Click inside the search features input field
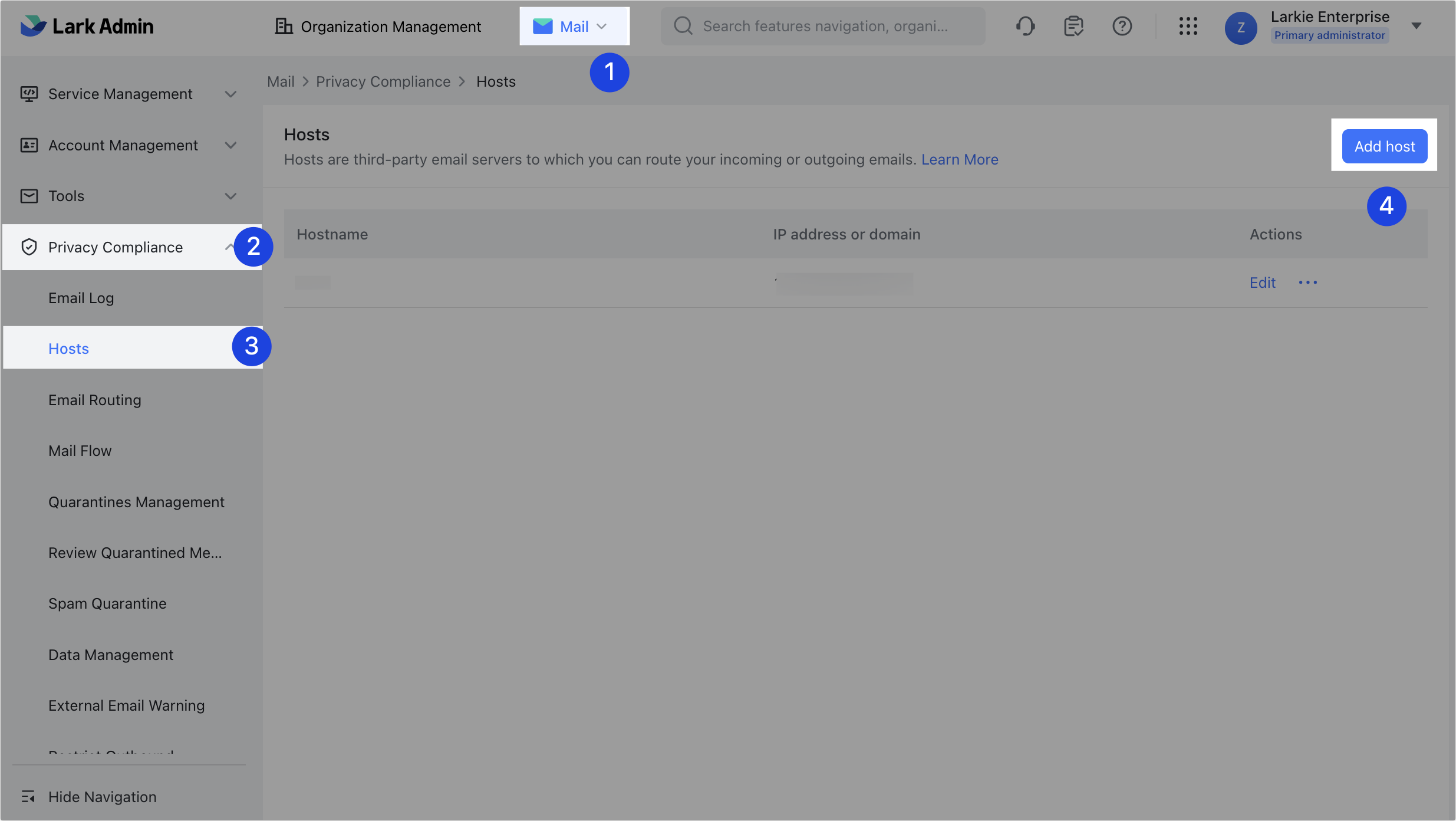The width and height of the screenshot is (1456, 821). [825, 26]
